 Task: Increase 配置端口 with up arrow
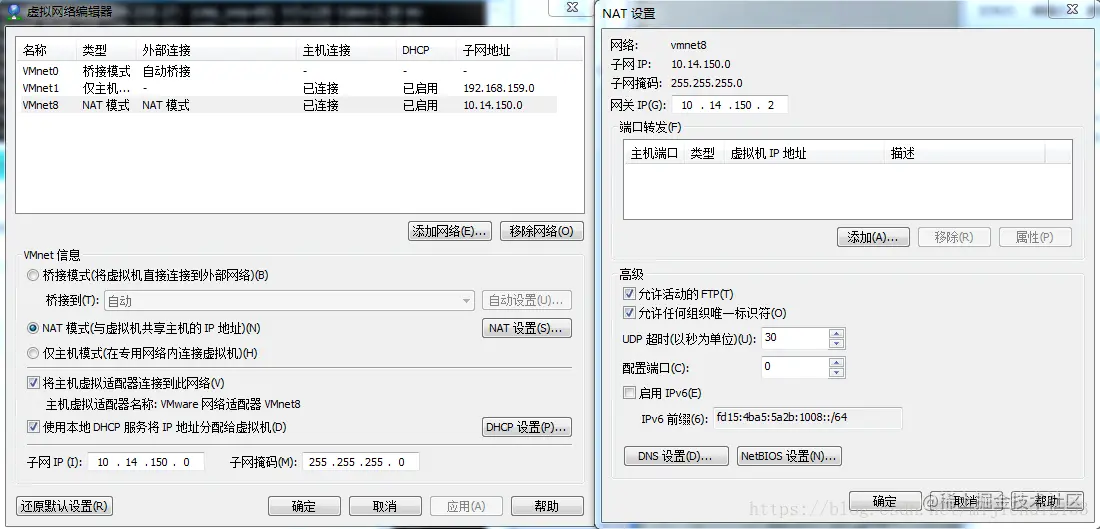coord(836,363)
